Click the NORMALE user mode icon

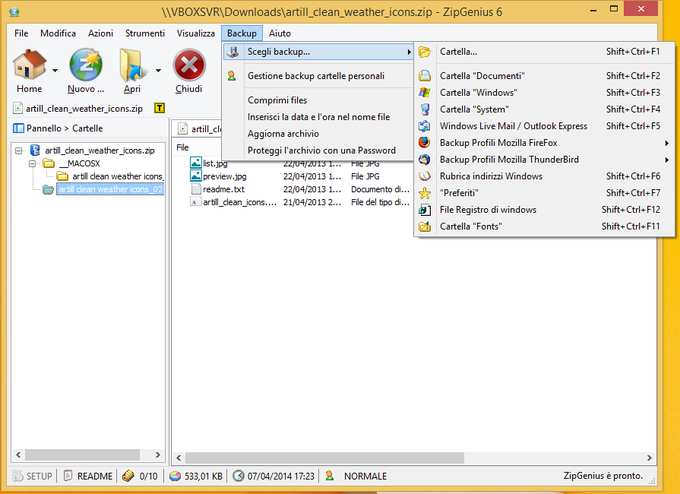330,476
